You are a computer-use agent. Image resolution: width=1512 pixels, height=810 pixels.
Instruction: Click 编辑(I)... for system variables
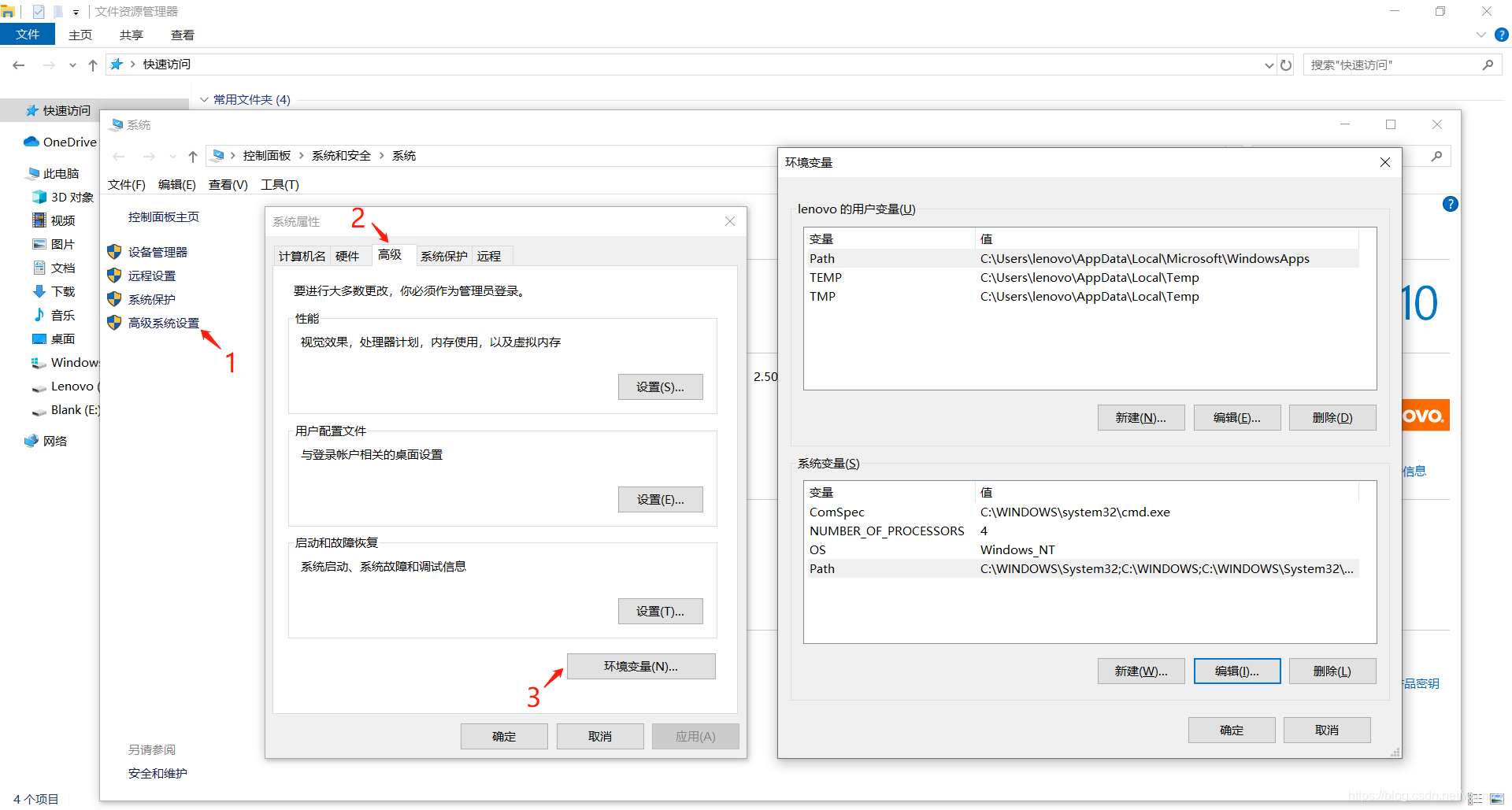coord(1237,671)
